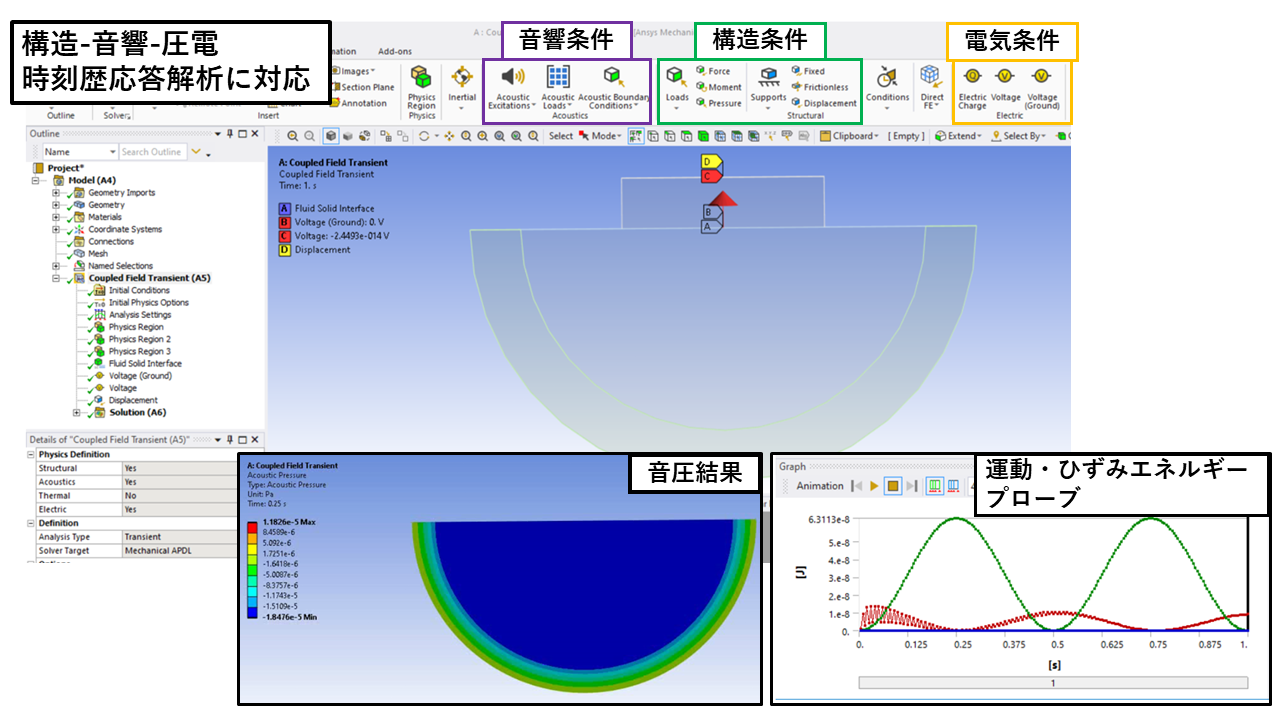
Task: Click the Acoustic Boundary Conditions icon
Action: point(613,76)
